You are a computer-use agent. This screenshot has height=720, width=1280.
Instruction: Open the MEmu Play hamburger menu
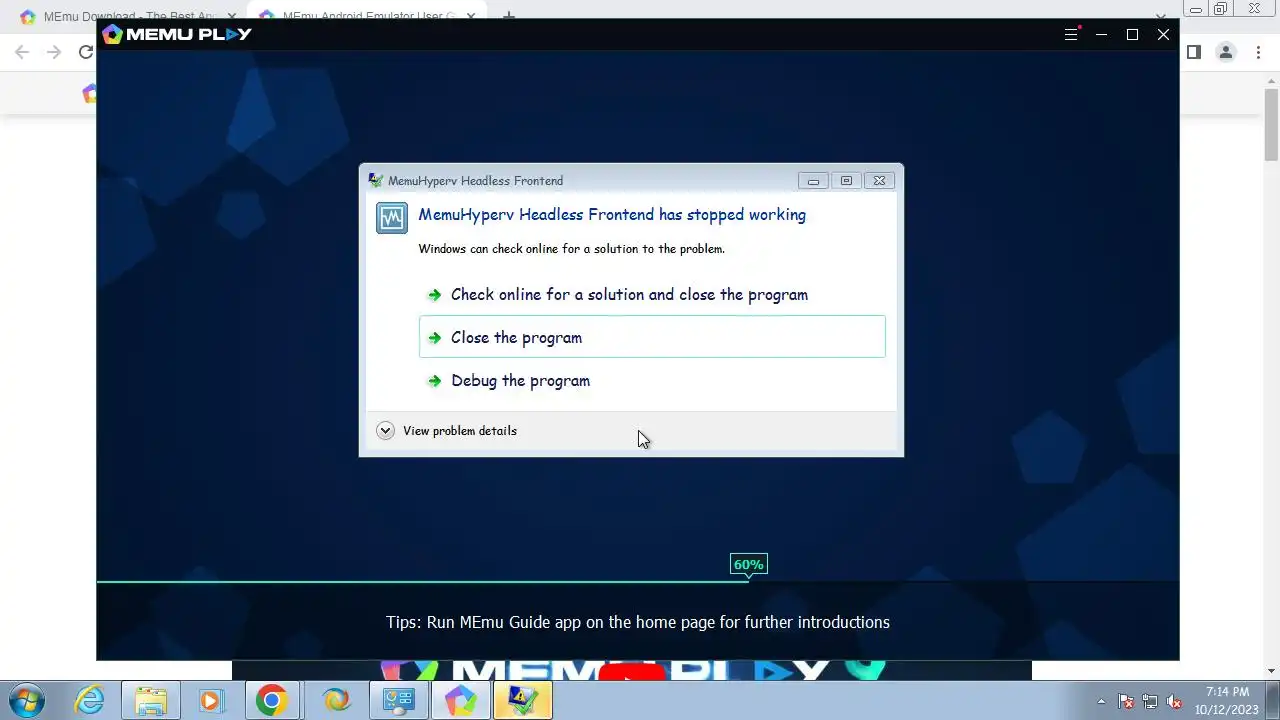(x=1071, y=34)
